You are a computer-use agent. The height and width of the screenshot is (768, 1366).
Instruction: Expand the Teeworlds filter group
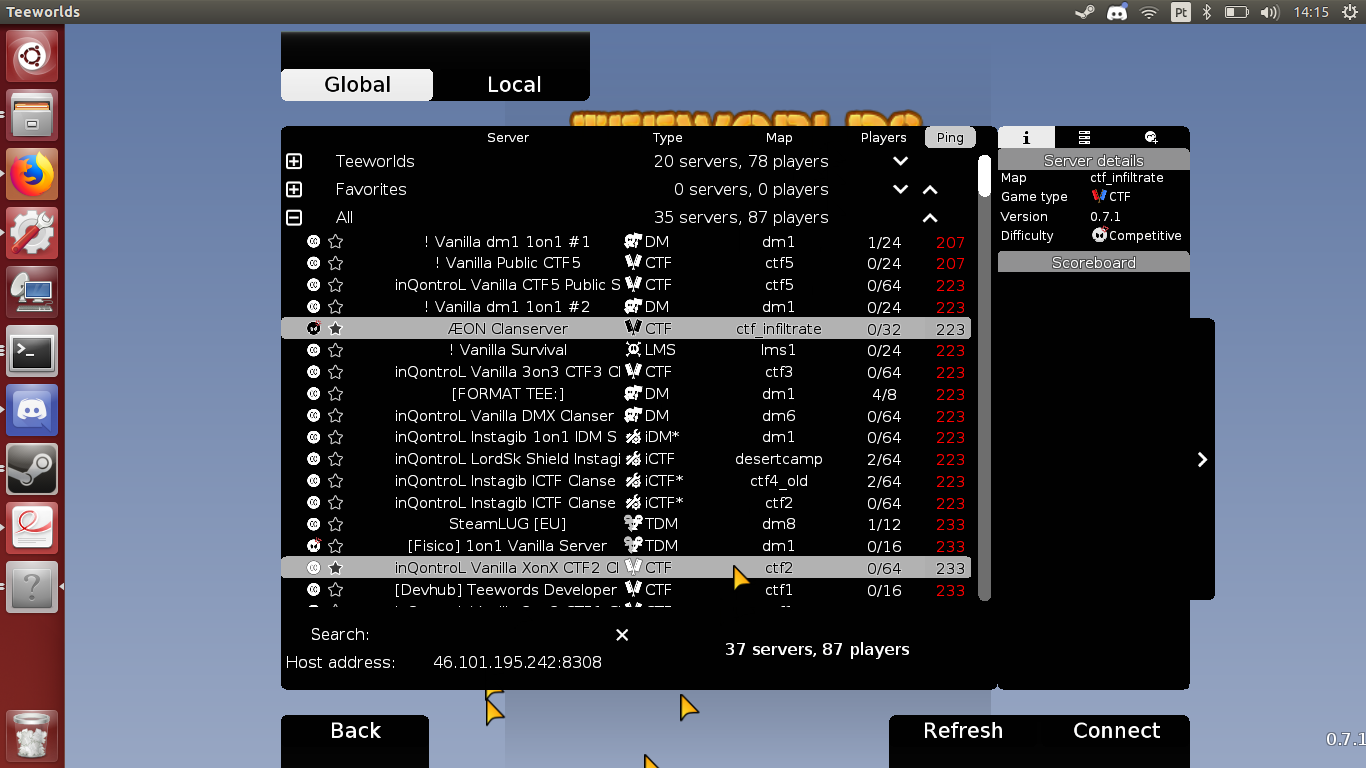(x=294, y=161)
